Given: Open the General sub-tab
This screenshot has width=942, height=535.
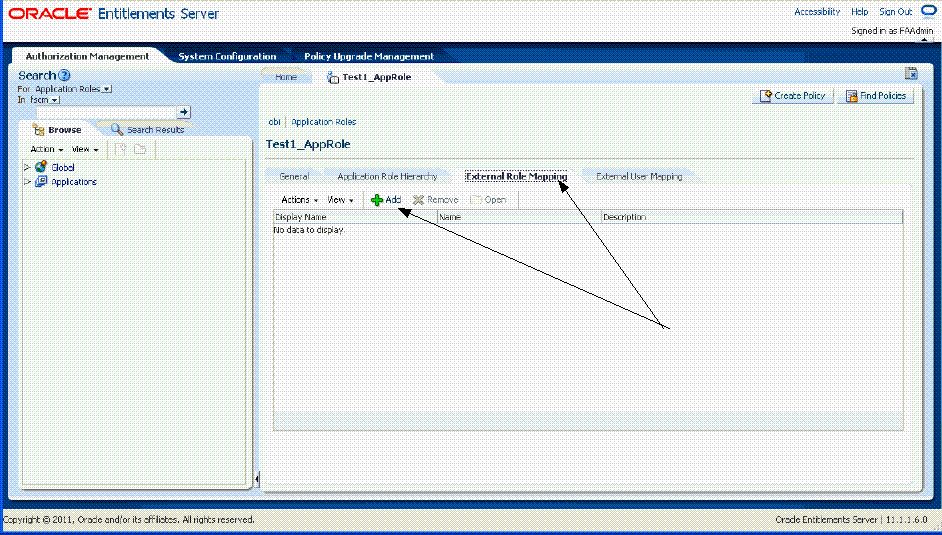Looking at the screenshot, I should tap(294, 177).
